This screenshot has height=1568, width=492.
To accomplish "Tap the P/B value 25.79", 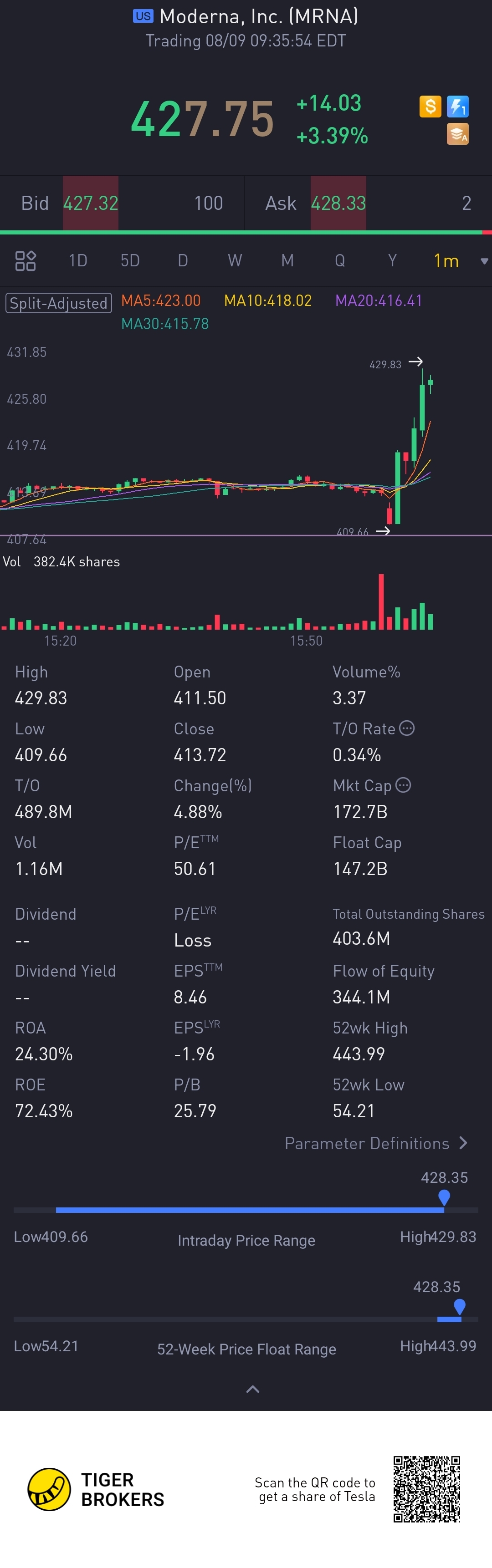I will (x=195, y=1111).
